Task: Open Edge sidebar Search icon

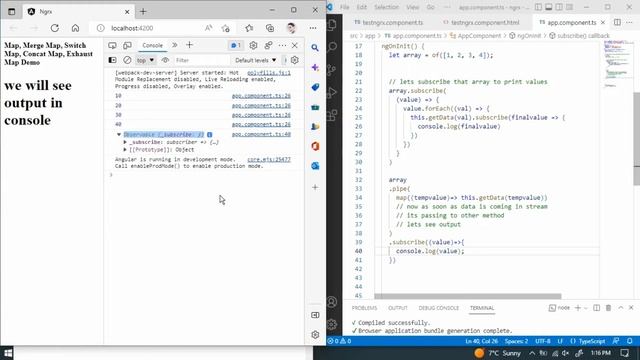Action: click(315, 48)
